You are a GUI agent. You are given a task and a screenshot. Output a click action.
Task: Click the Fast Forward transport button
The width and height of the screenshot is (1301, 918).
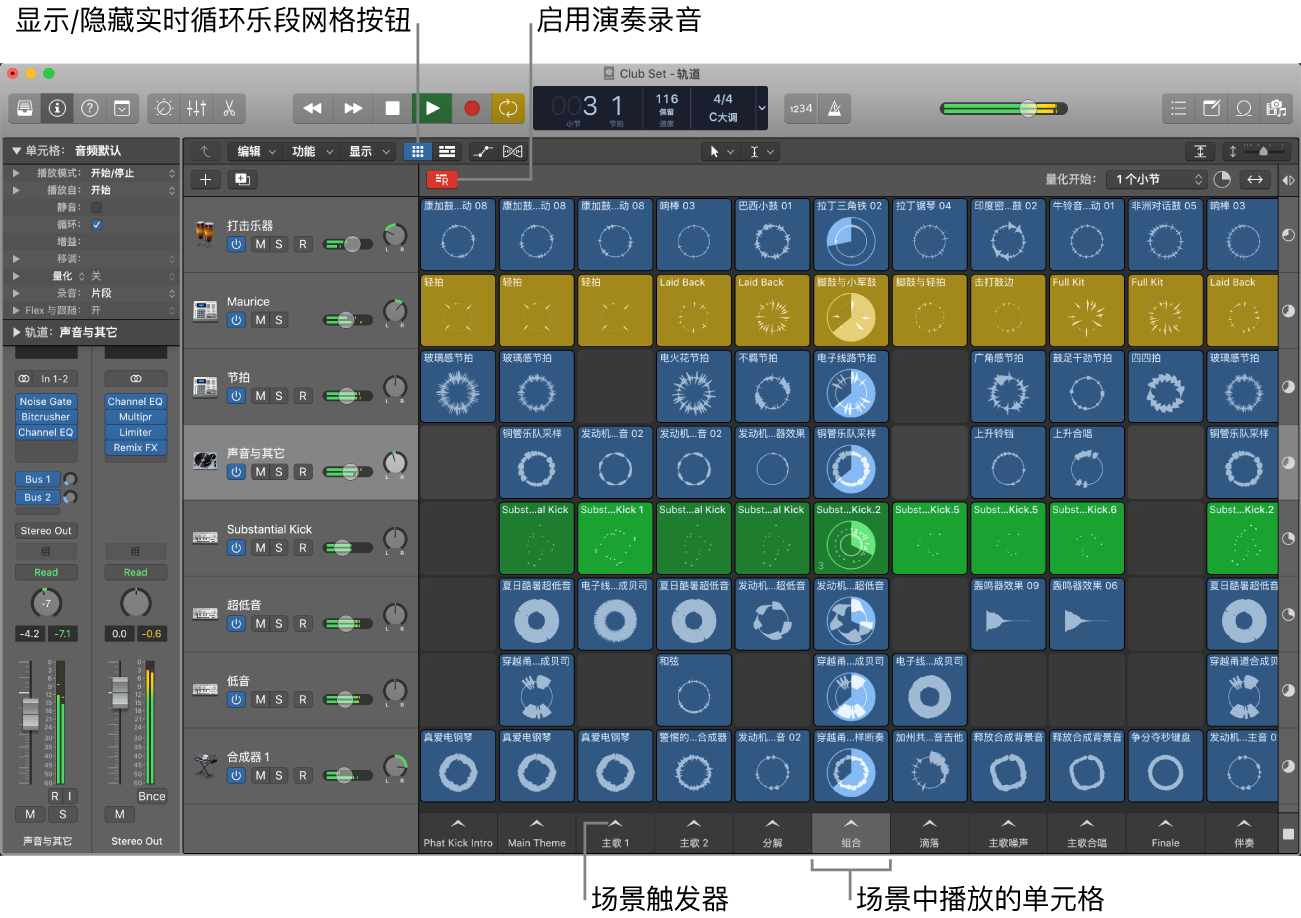pyautogui.click(x=353, y=108)
